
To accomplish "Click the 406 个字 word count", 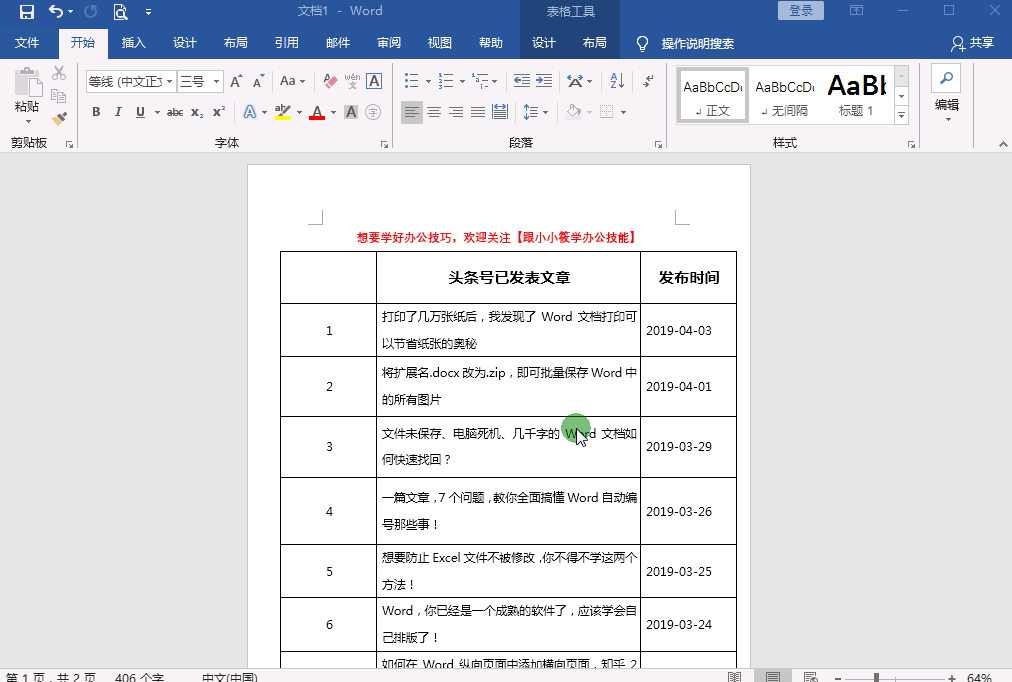I will (x=139, y=677).
